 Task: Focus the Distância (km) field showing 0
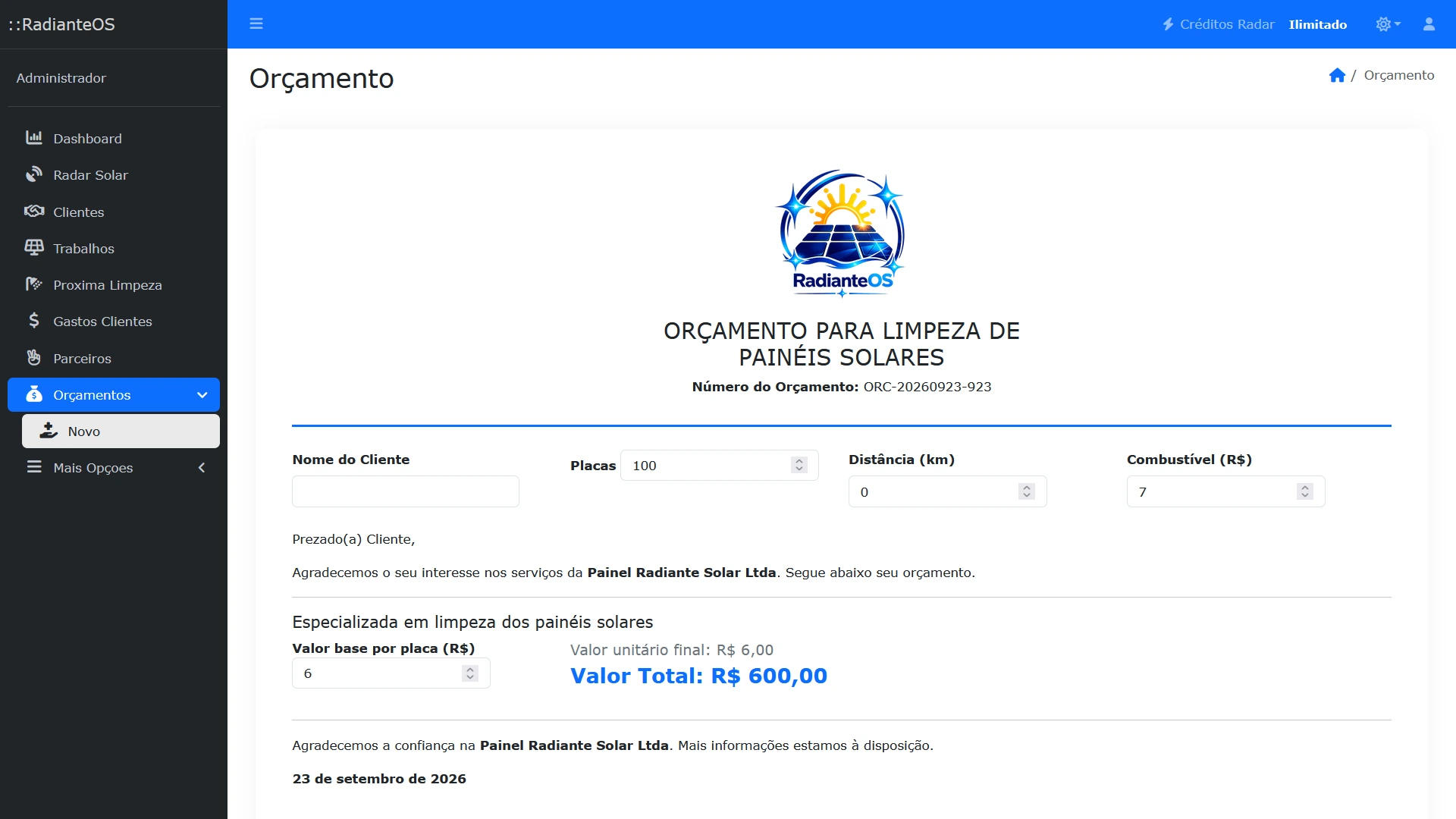pyautogui.click(x=948, y=491)
